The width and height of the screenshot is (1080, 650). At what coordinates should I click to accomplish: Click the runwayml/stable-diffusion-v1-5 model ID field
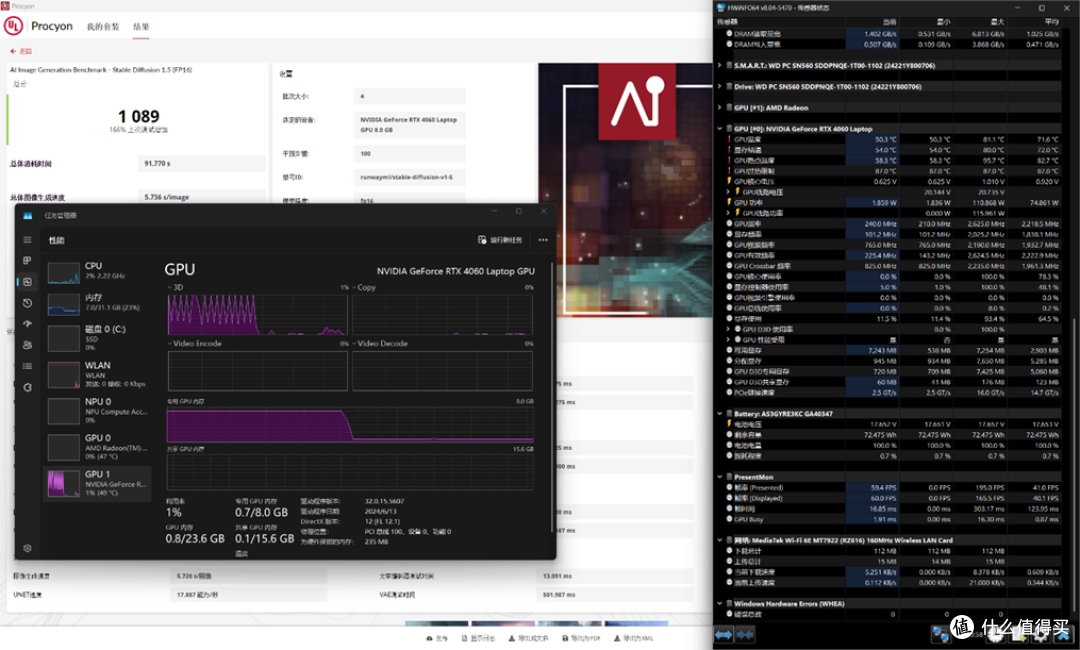click(409, 177)
